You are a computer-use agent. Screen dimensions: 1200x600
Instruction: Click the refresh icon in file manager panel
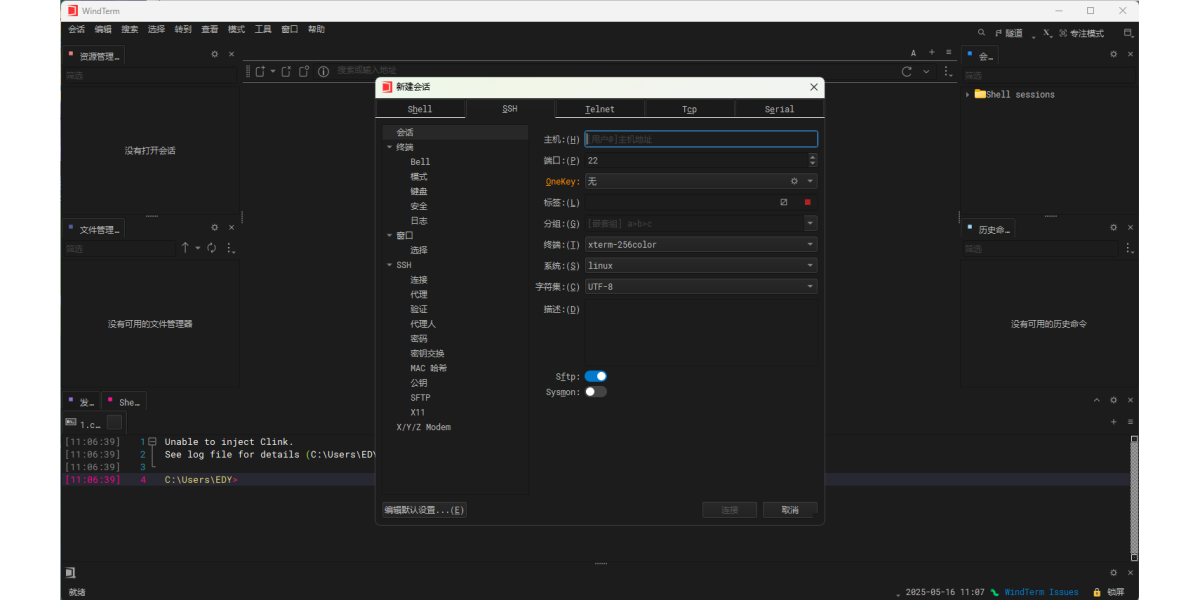212,248
